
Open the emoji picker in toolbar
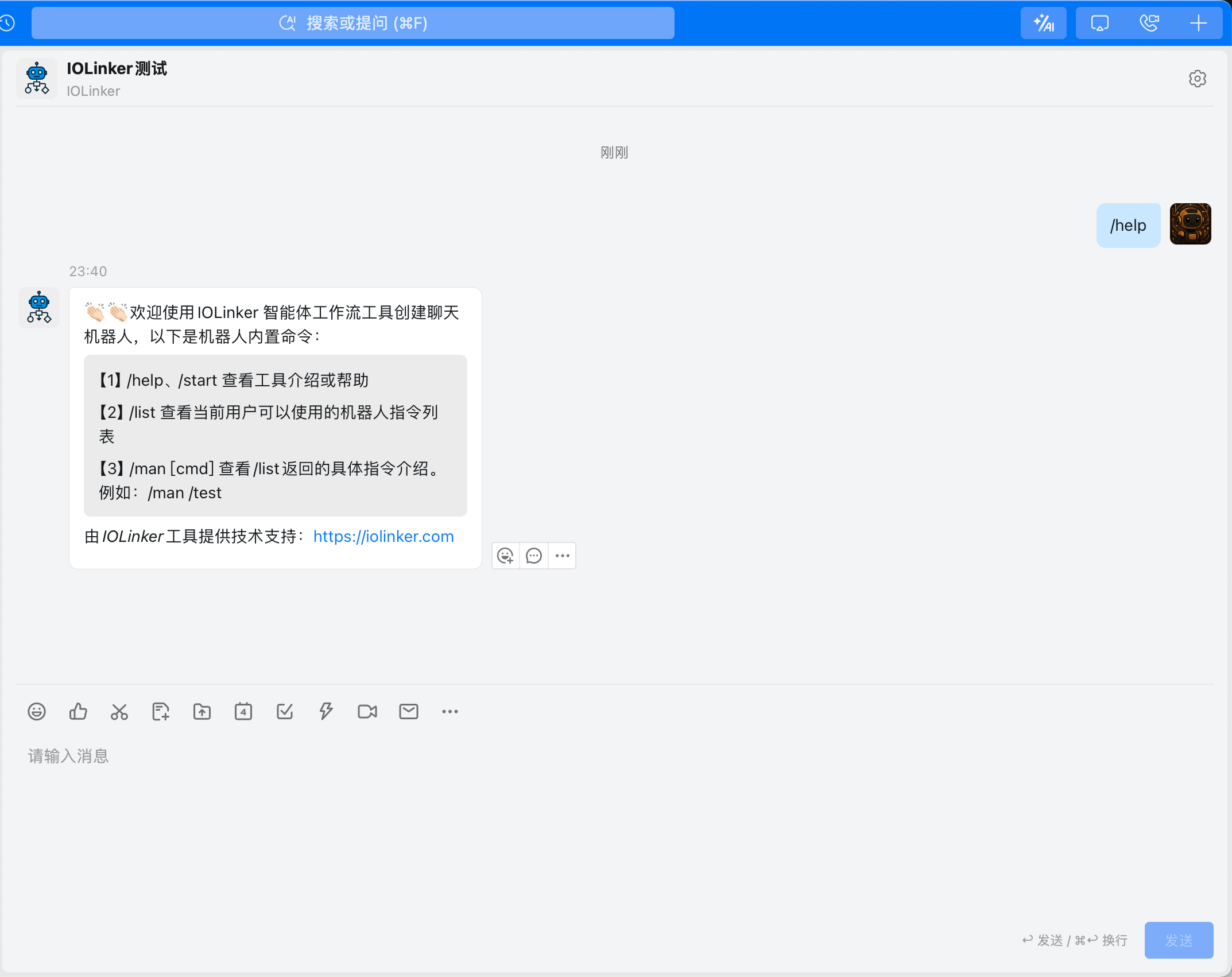tap(37, 712)
